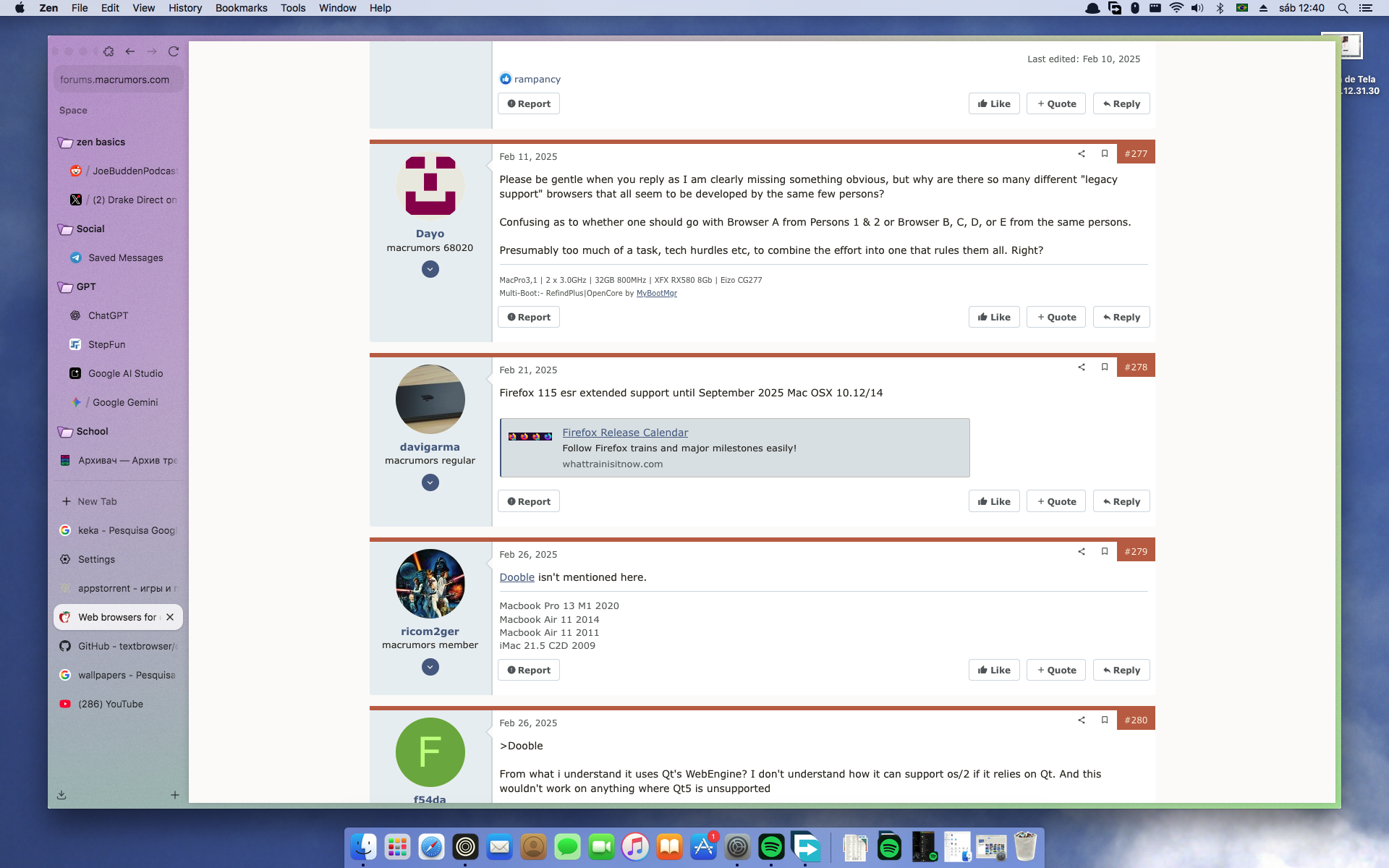
Task: Open the ChatGPT pinned tab
Action: point(109,315)
